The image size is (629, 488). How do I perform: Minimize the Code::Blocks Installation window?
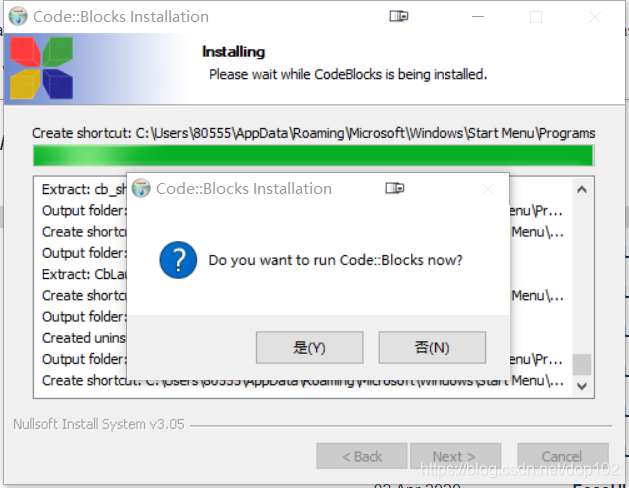(478, 16)
